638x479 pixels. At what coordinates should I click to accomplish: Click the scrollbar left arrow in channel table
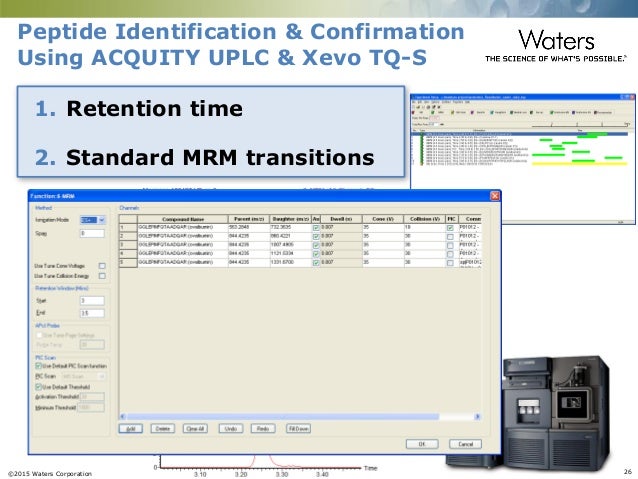(x=122, y=416)
